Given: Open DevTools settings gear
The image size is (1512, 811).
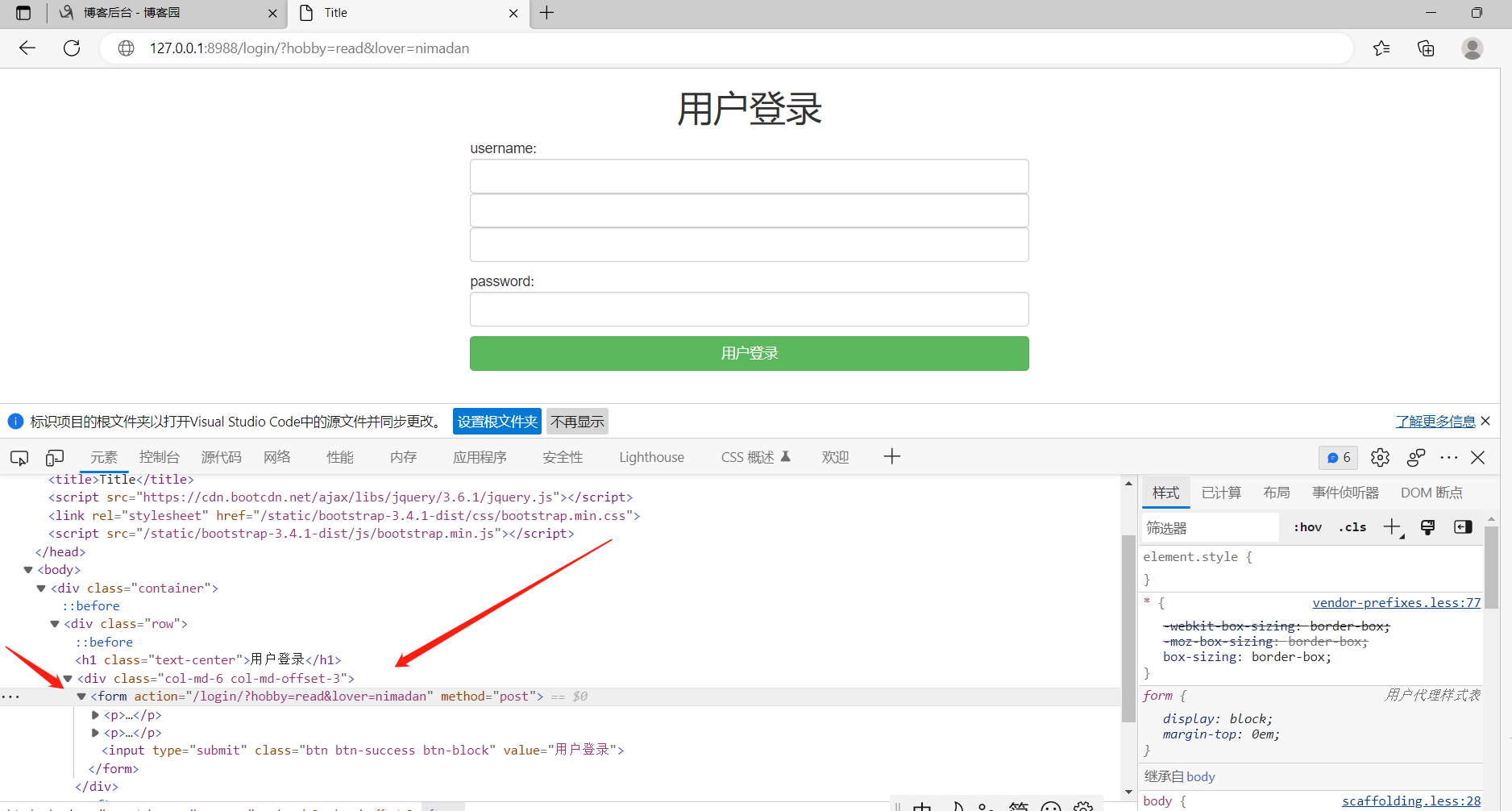Looking at the screenshot, I should pos(1380,458).
